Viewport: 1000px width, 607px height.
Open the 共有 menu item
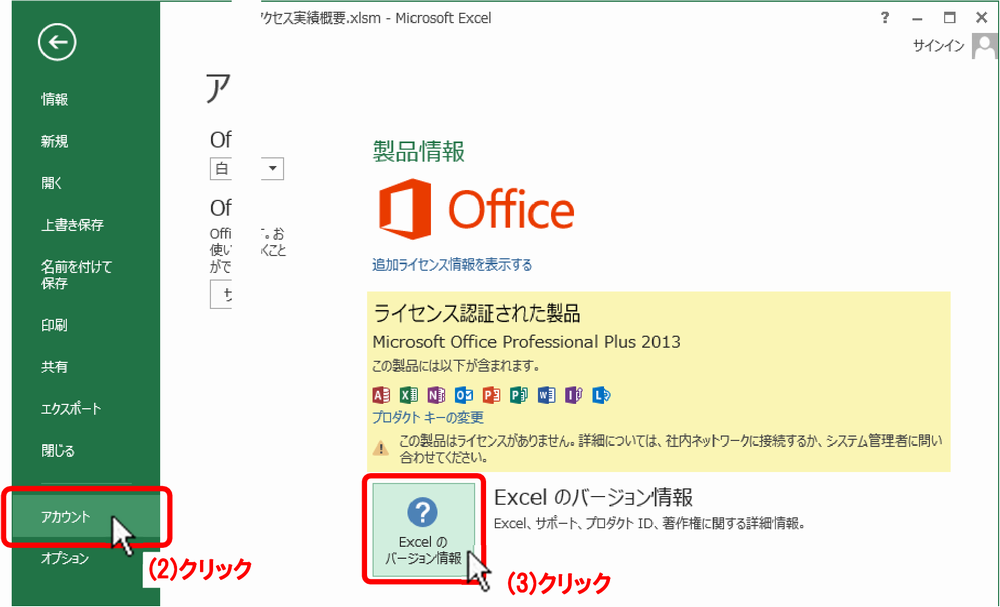55,367
